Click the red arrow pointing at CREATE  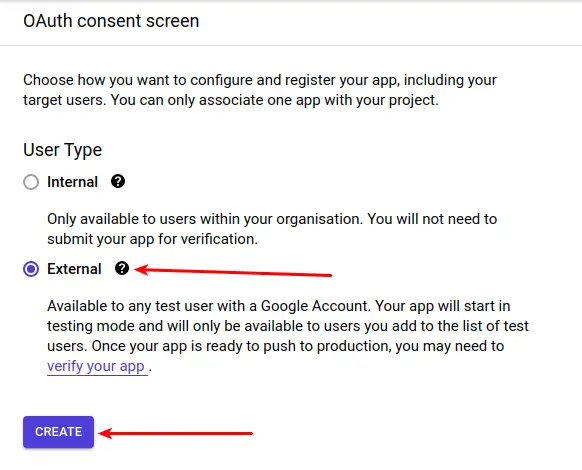(x=176, y=433)
